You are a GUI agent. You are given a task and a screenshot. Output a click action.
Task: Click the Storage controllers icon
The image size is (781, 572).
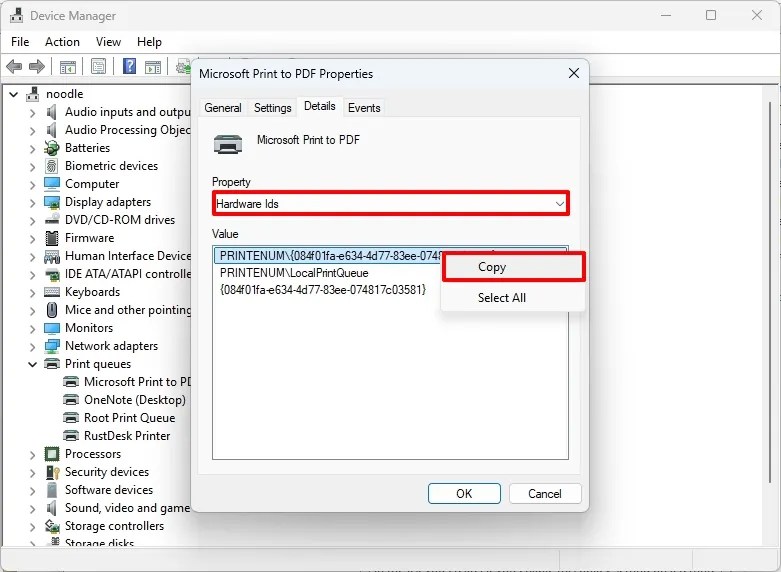(x=52, y=526)
